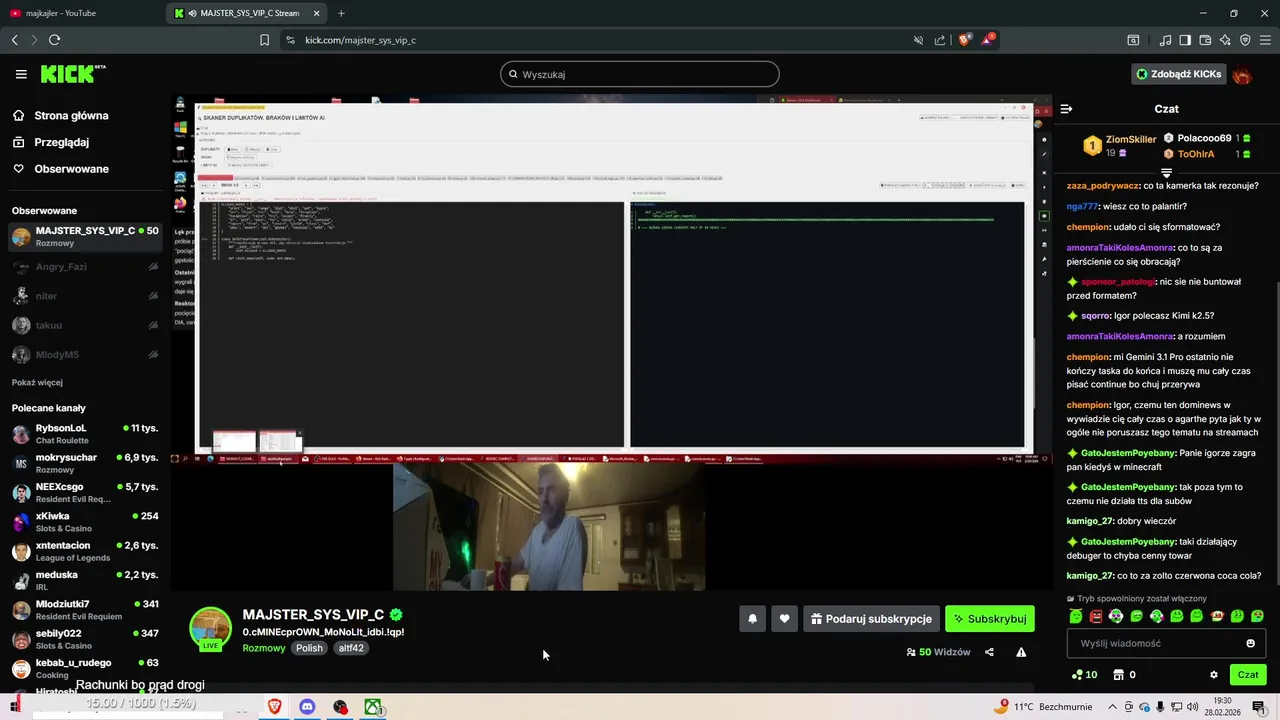Open Discord from the taskbar
This screenshot has width=1280, height=720.
coord(307,707)
